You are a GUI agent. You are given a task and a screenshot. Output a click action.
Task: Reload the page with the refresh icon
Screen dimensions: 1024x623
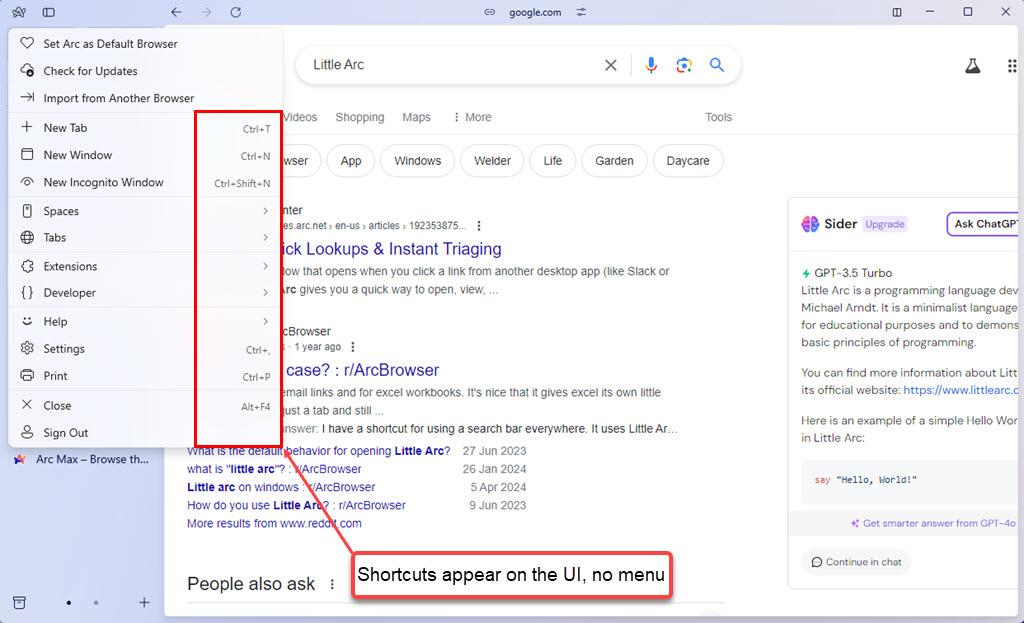pyautogui.click(x=236, y=12)
